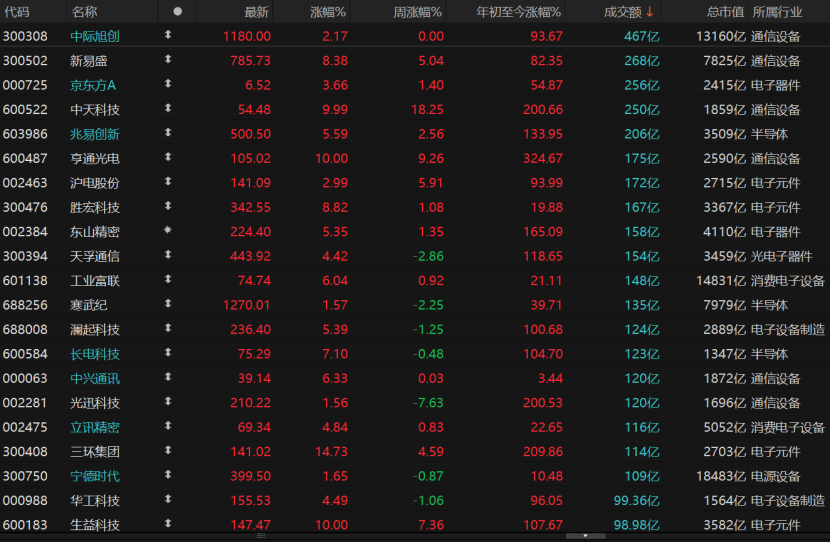Click market cap 18483亿
Screen dimensions: 831x543
721,476
